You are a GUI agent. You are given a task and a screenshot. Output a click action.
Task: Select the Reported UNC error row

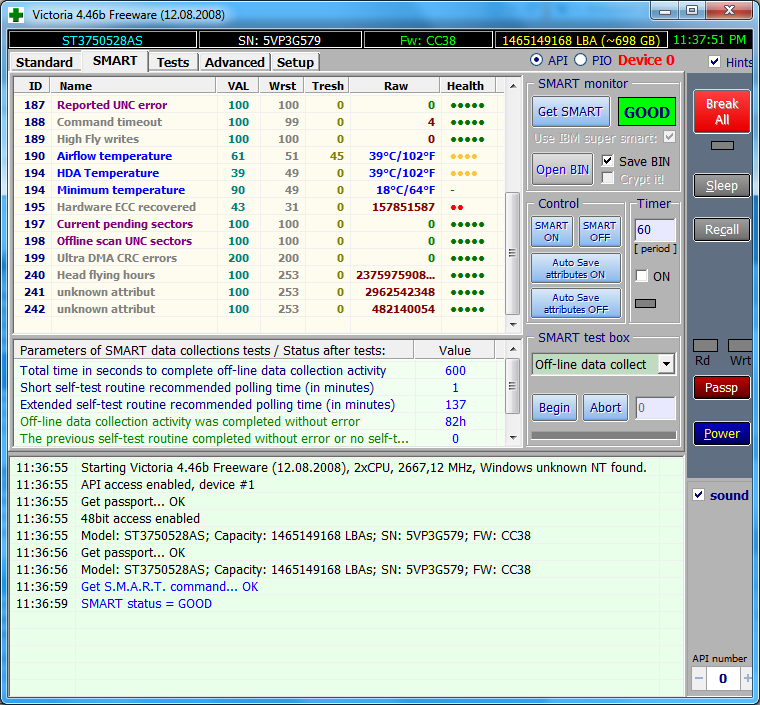coord(259,105)
